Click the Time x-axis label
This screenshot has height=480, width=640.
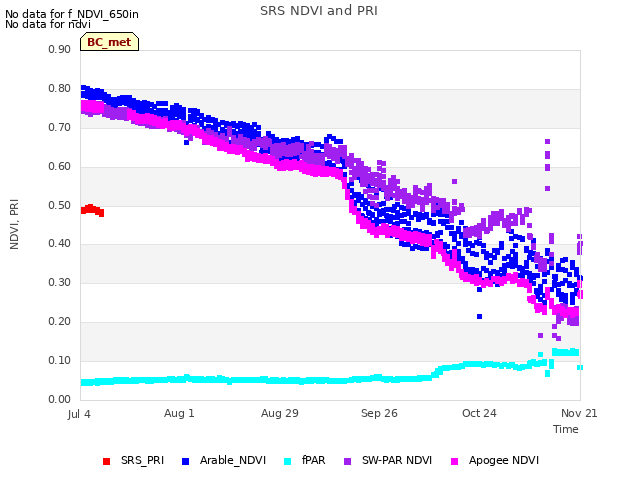[x=566, y=429]
